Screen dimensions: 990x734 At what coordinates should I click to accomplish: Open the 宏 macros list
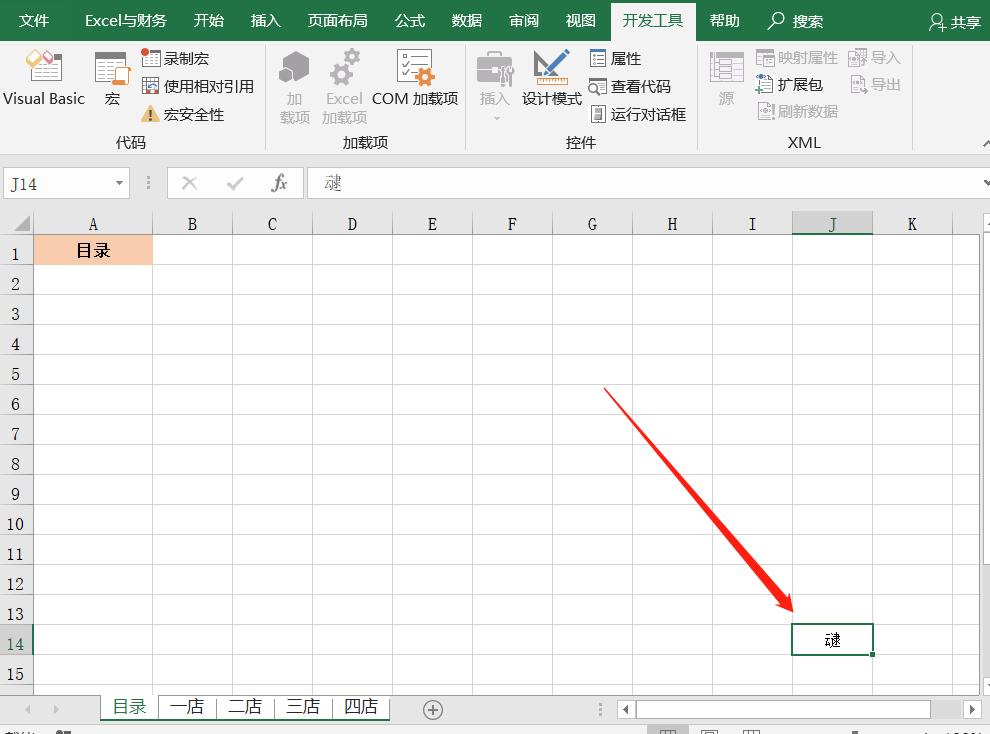(x=111, y=80)
